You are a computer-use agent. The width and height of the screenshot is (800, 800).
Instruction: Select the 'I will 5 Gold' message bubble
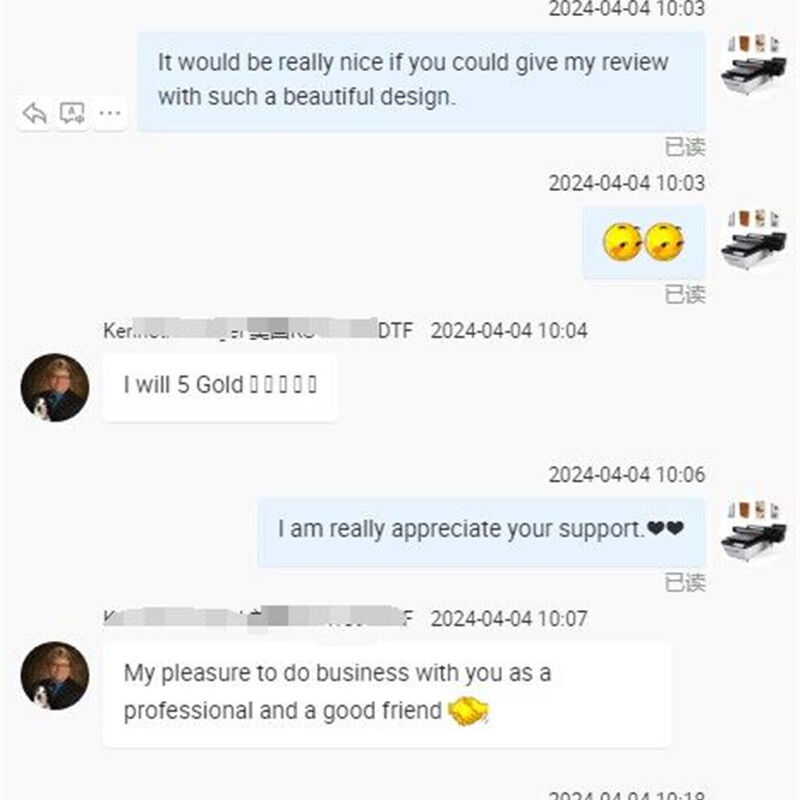220,387
